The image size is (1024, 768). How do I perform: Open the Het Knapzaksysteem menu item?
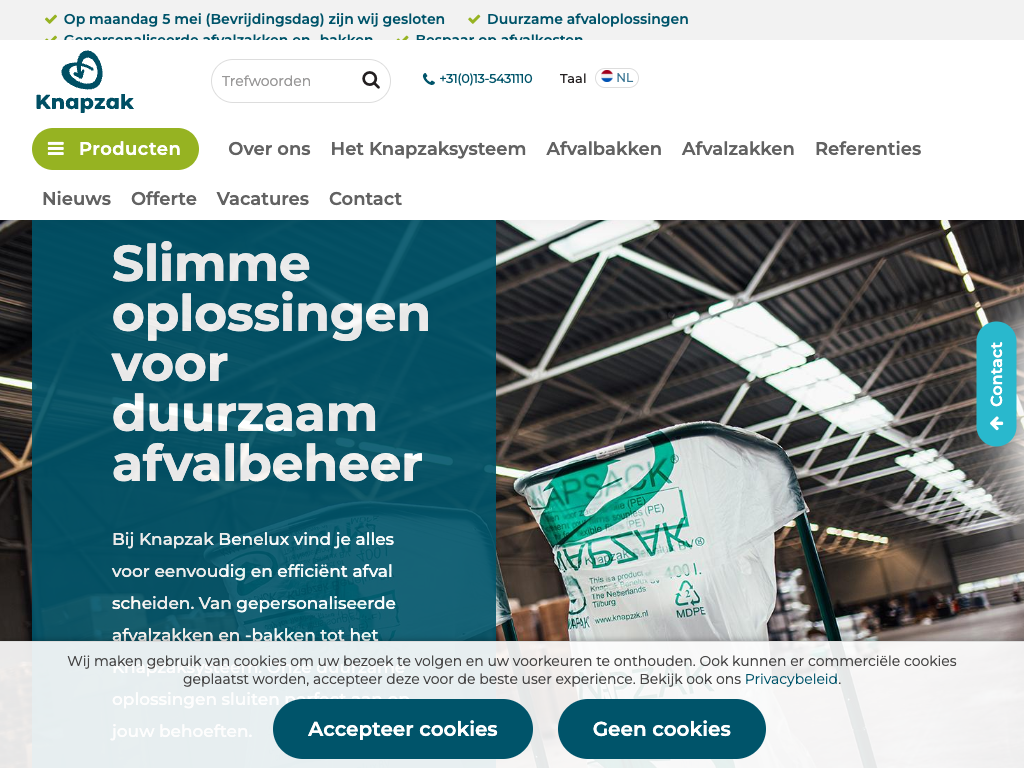(428, 149)
